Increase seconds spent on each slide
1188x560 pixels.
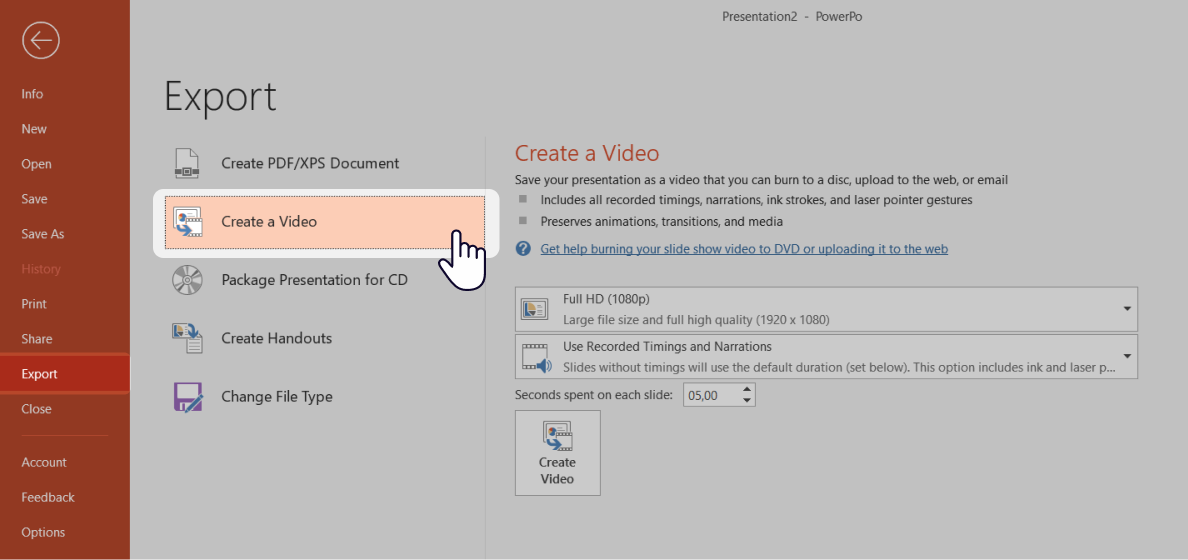tap(748, 389)
